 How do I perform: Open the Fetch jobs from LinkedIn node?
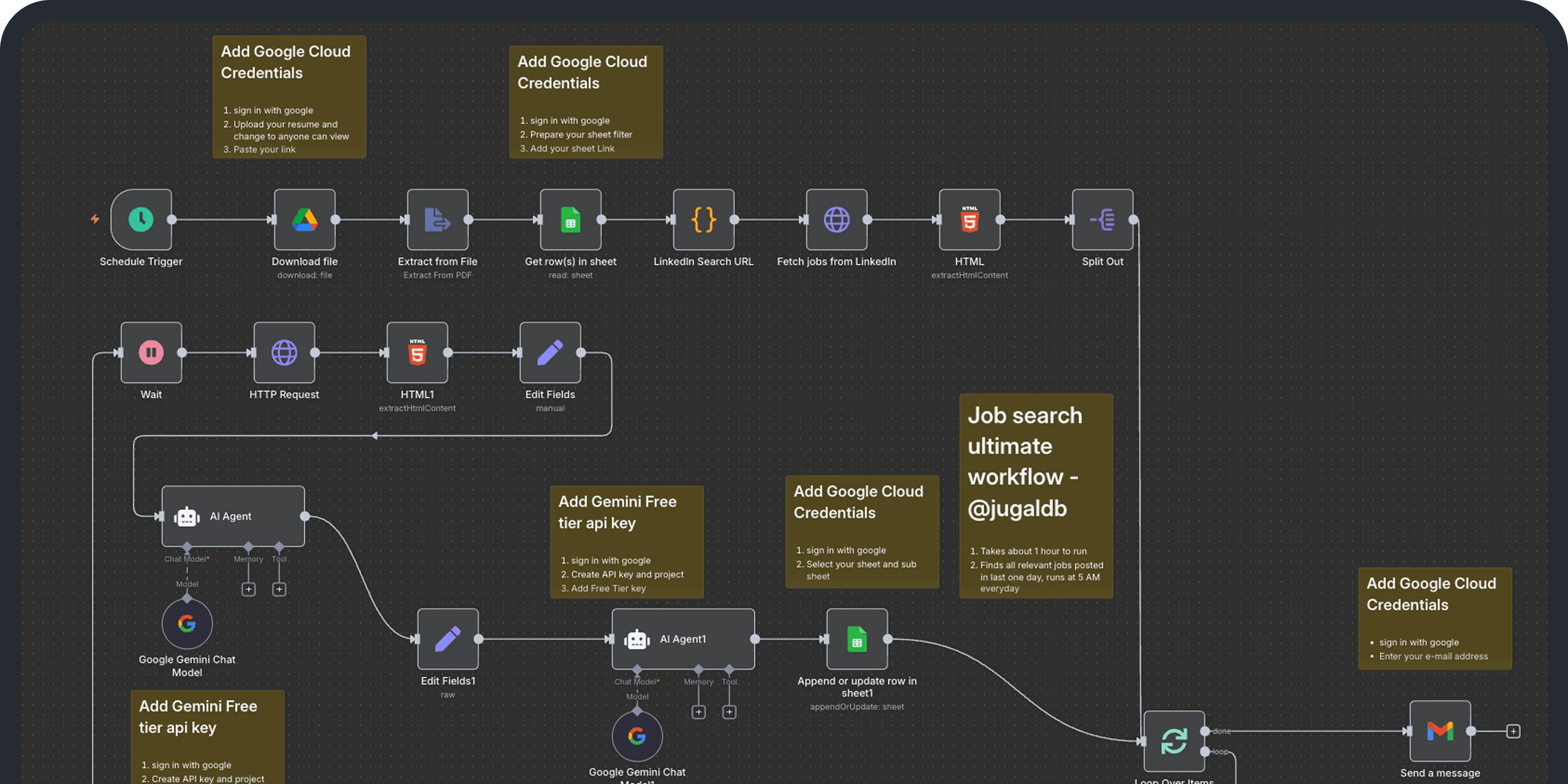837,219
